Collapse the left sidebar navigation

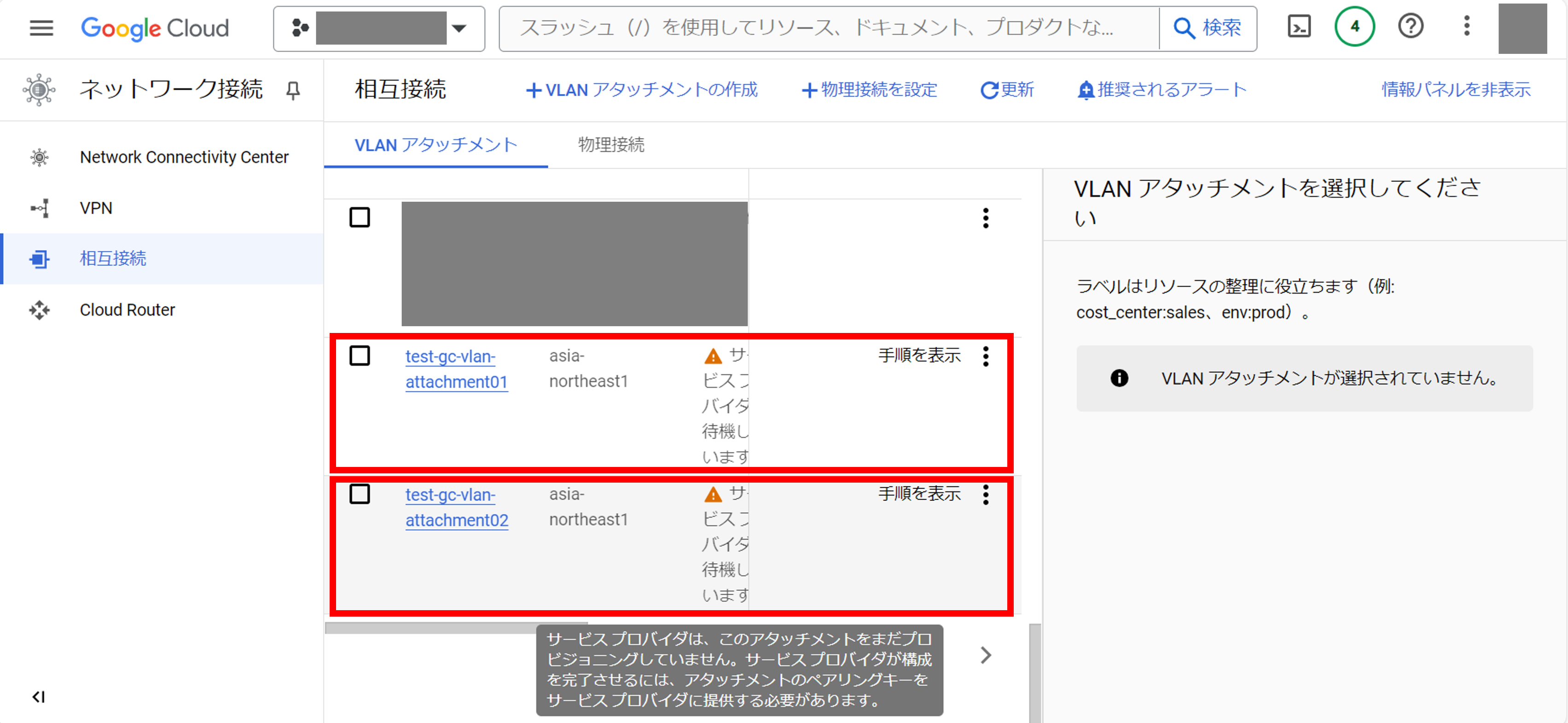38,696
